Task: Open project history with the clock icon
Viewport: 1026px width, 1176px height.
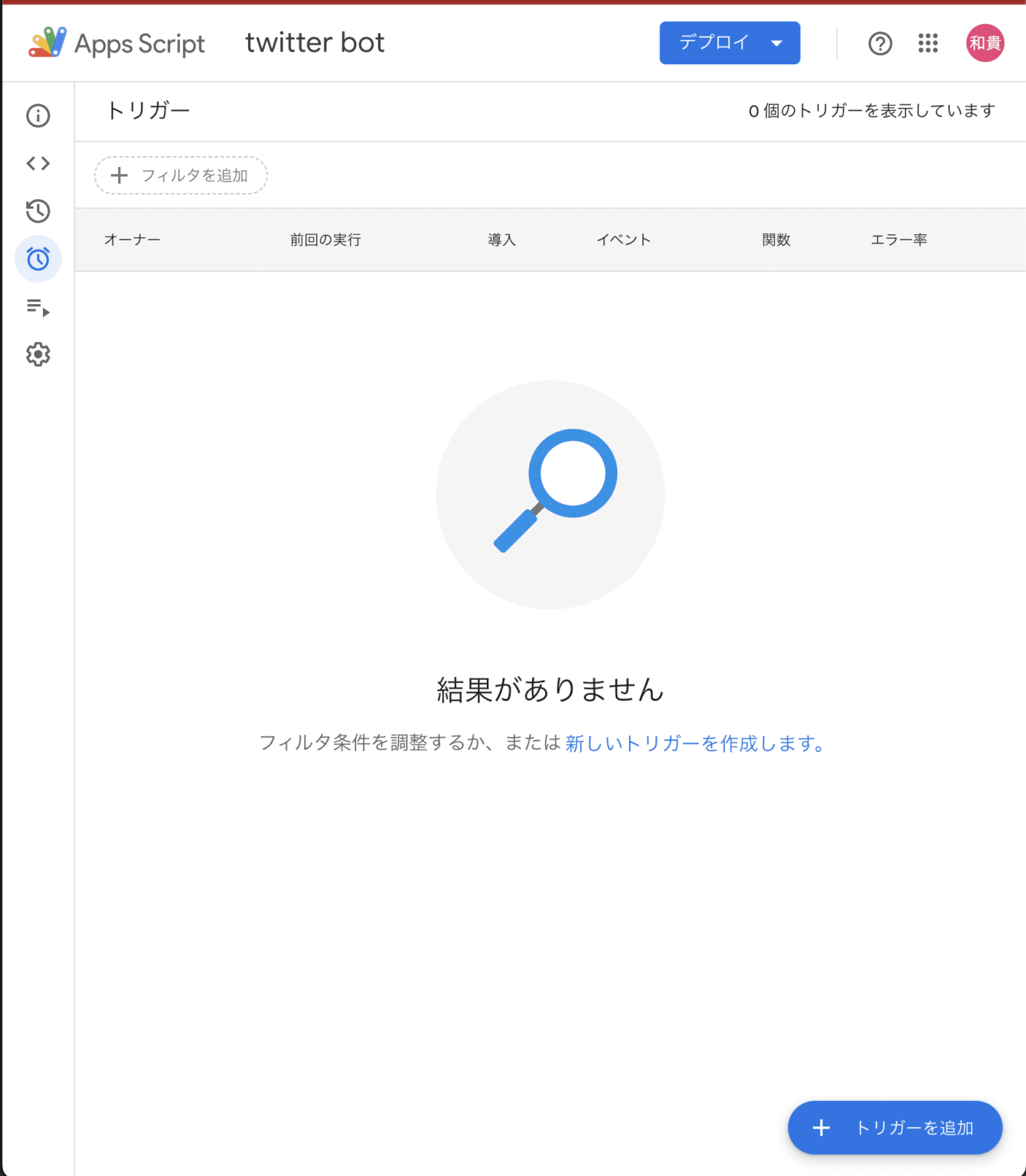Action: tap(38, 212)
